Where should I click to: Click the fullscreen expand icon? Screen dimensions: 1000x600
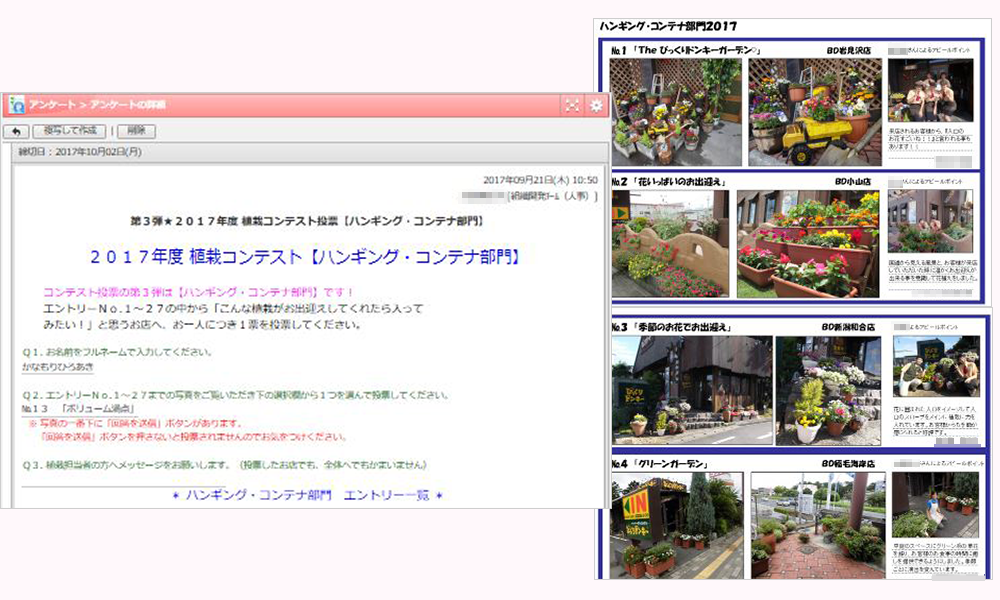572,105
